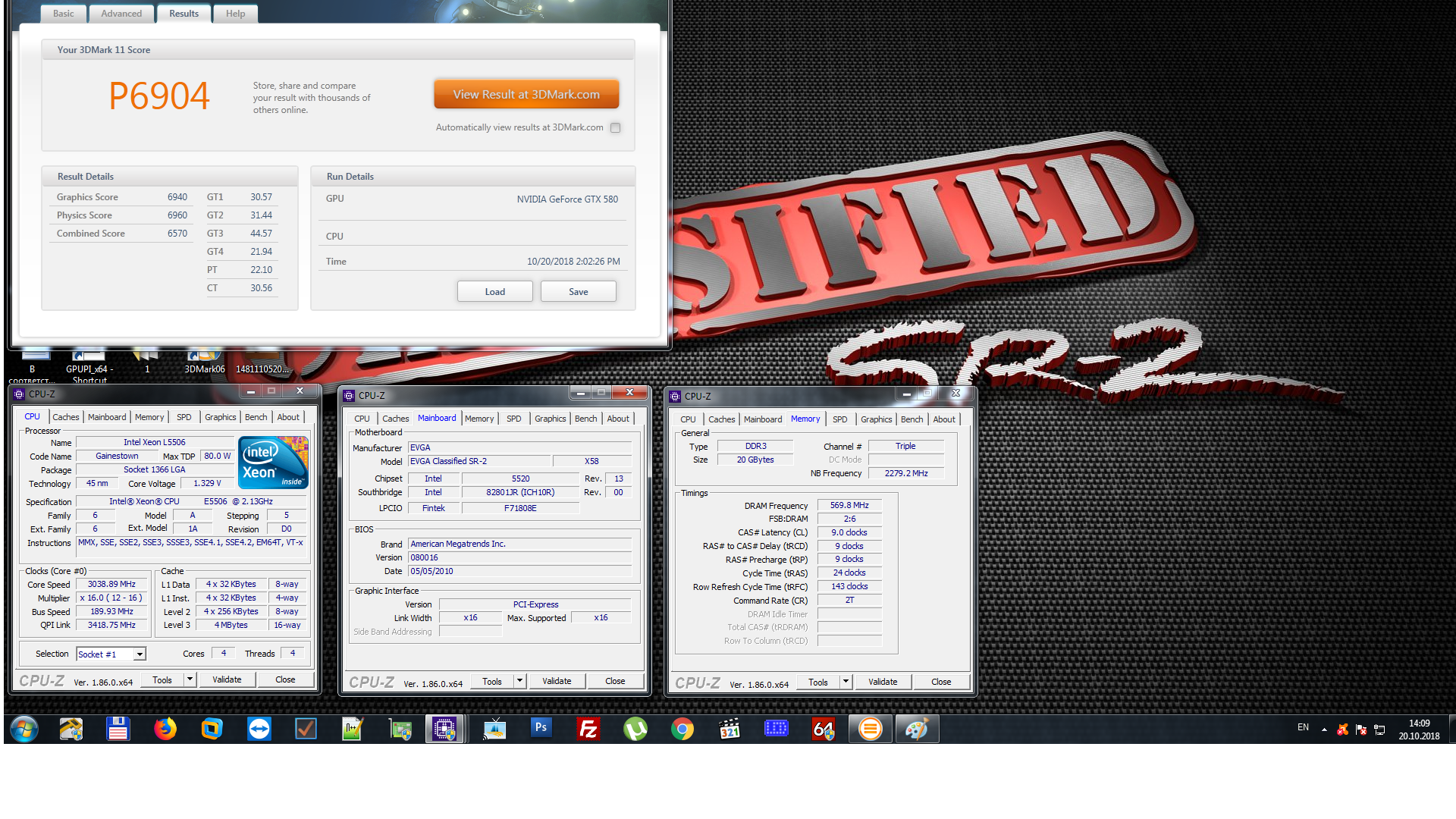Screen dimensions: 1456x819
Task: Open uTorrent from the taskbar
Action: pos(635,730)
